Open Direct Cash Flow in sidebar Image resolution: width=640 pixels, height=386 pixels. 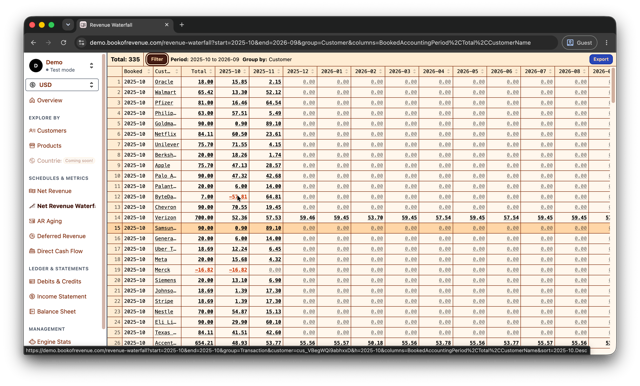(60, 251)
